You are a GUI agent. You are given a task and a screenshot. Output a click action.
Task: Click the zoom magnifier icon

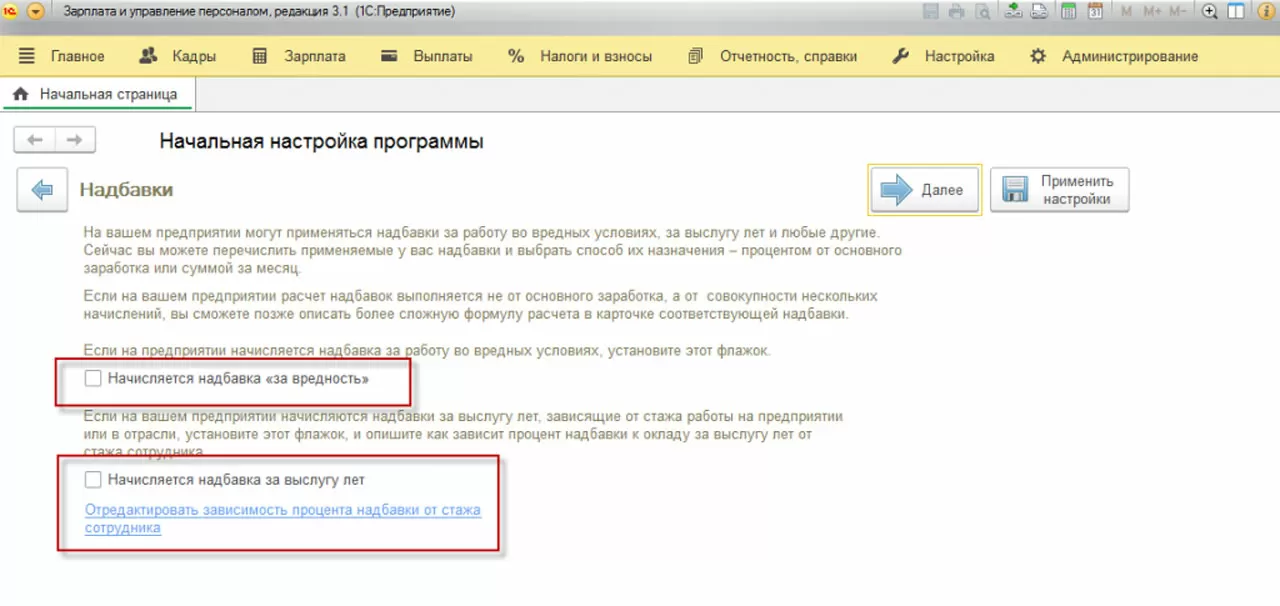pos(1209,12)
